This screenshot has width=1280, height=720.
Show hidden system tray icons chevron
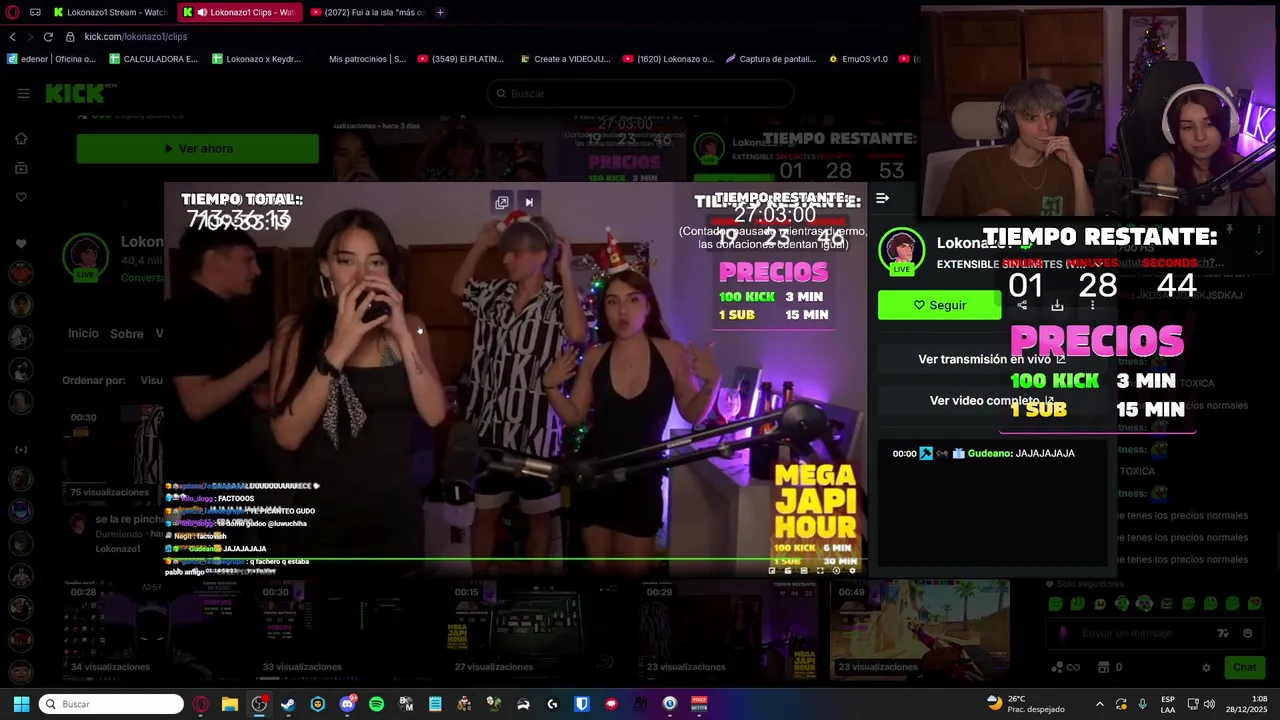(1099, 704)
